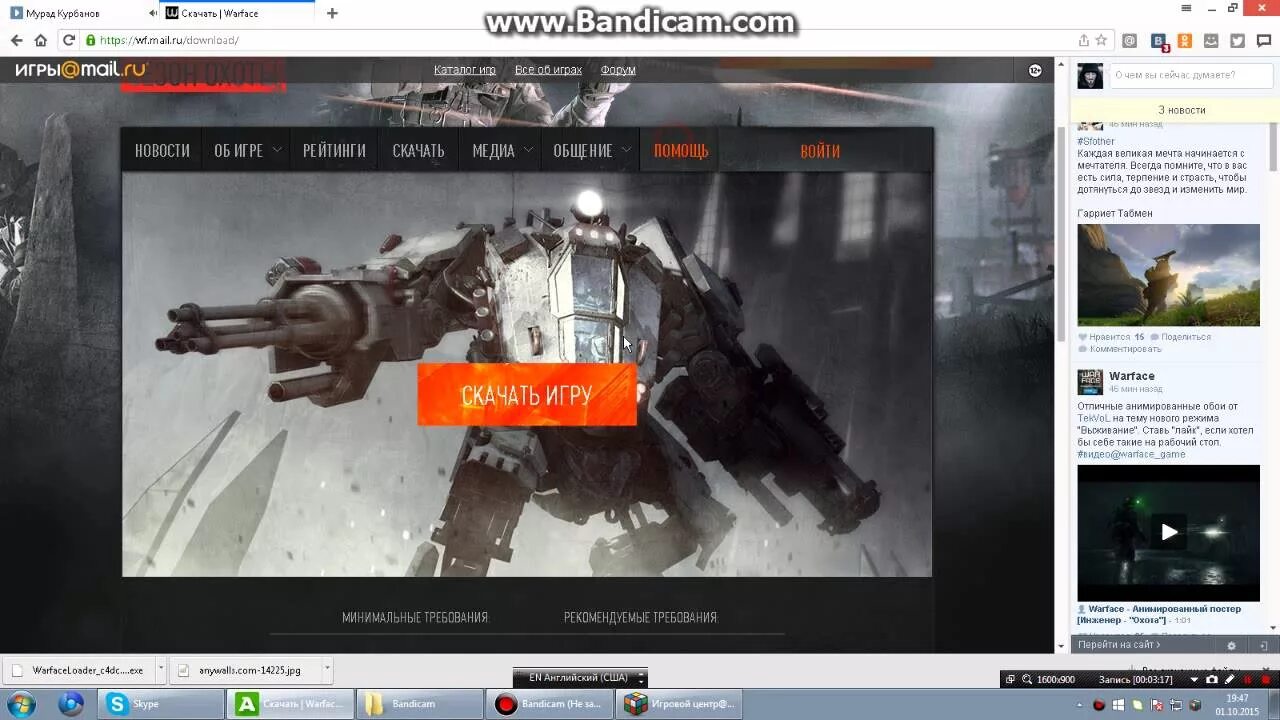
Task: Open the ПОМОЩЬ menu item
Action: 681,150
